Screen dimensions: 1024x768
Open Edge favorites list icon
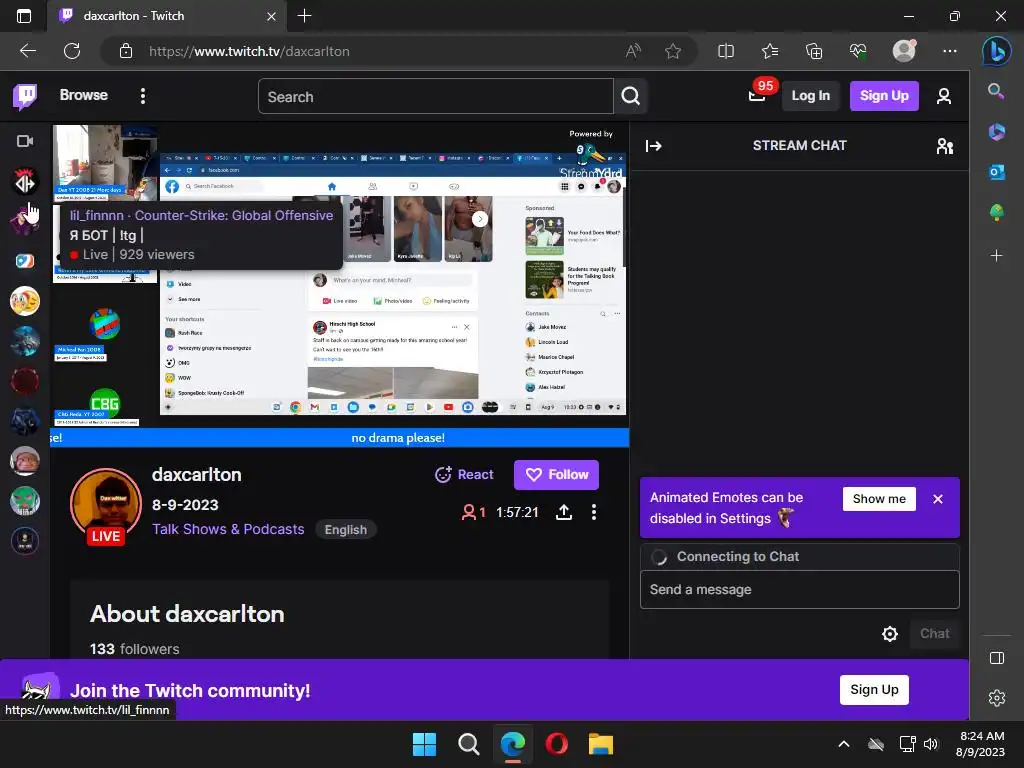770,51
